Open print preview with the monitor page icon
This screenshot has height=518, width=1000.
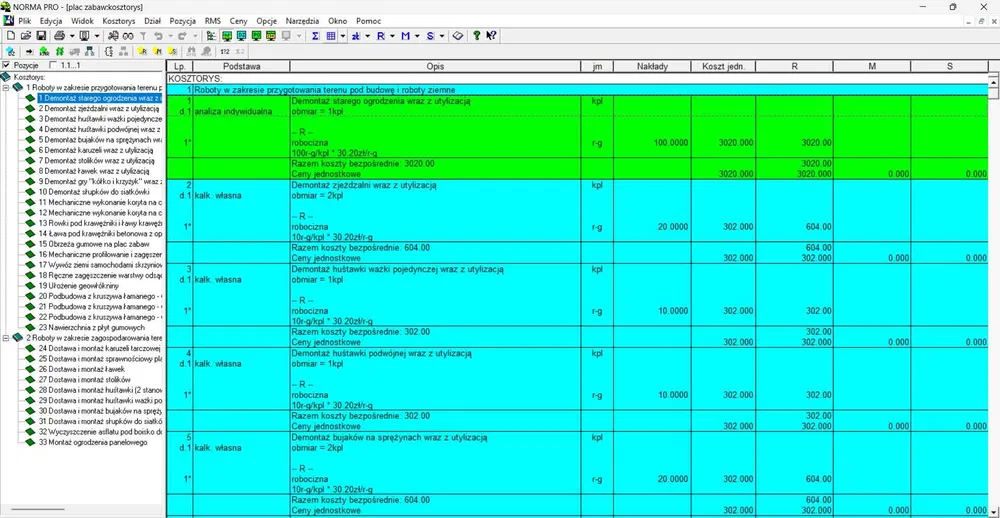[84, 36]
